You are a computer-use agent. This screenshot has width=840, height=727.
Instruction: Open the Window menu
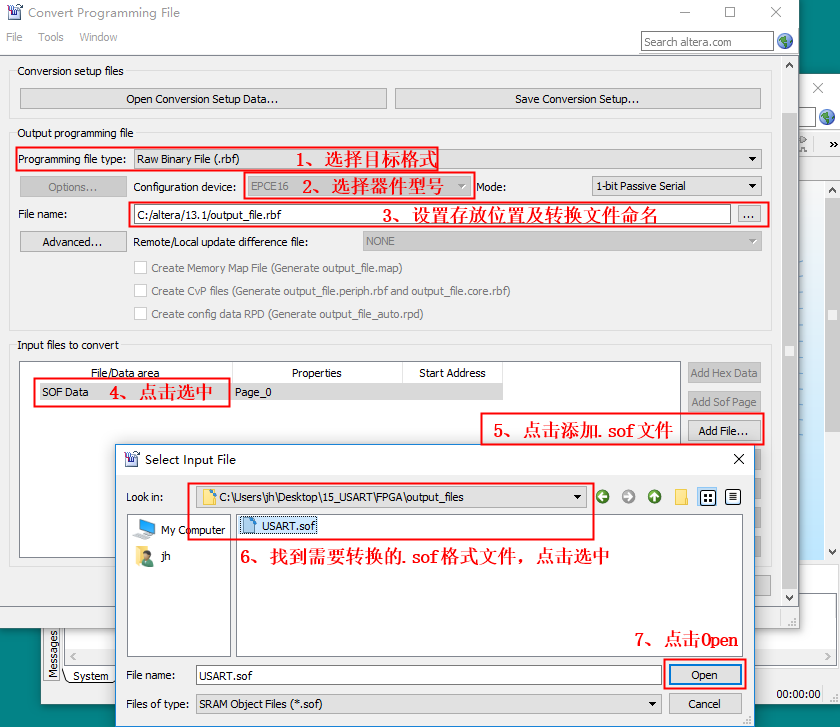[98, 37]
